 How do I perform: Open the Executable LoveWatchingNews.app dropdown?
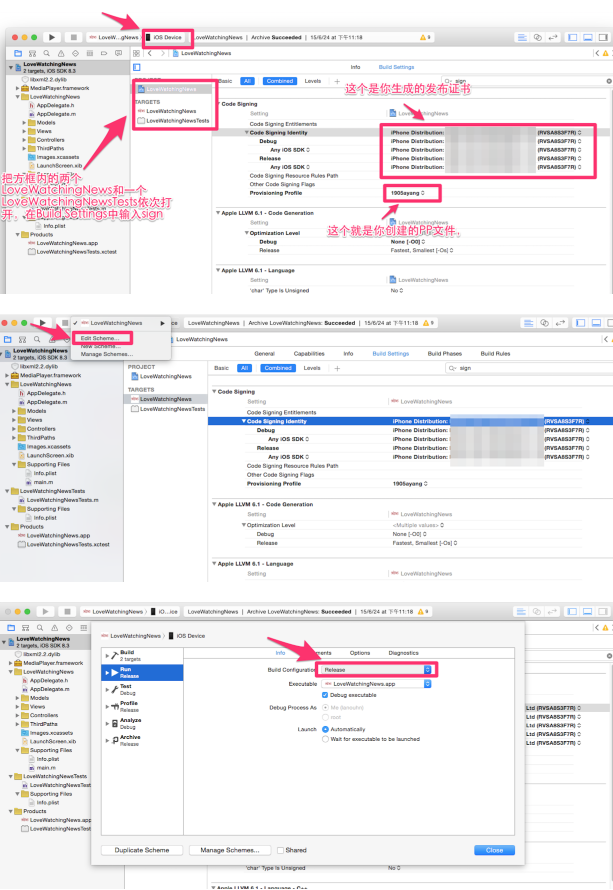point(376,684)
